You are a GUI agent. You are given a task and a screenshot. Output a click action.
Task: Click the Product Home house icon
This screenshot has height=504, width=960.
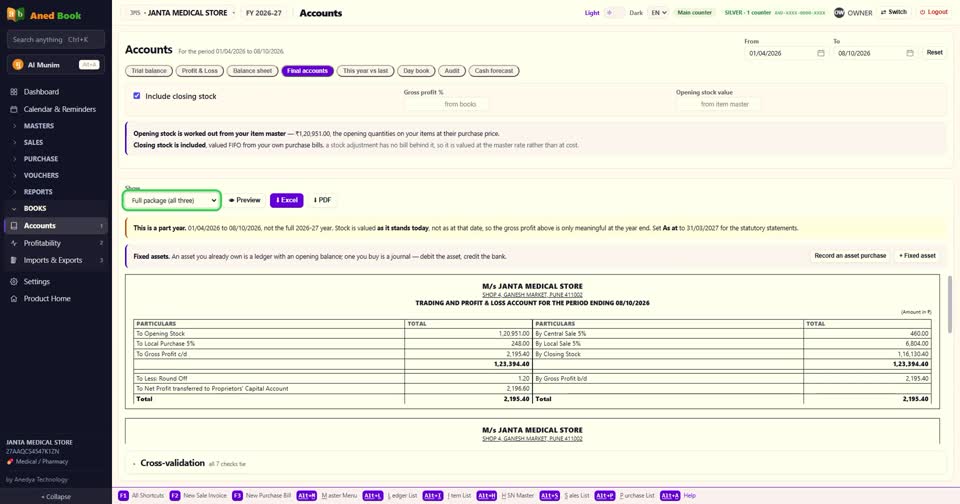point(13,299)
